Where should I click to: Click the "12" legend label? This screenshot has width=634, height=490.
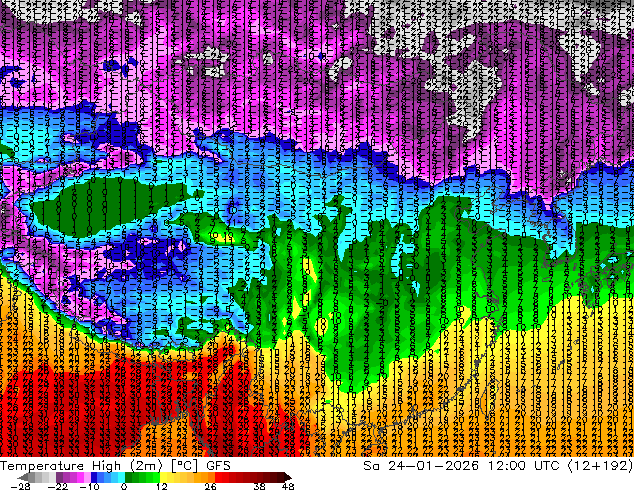tap(162, 486)
